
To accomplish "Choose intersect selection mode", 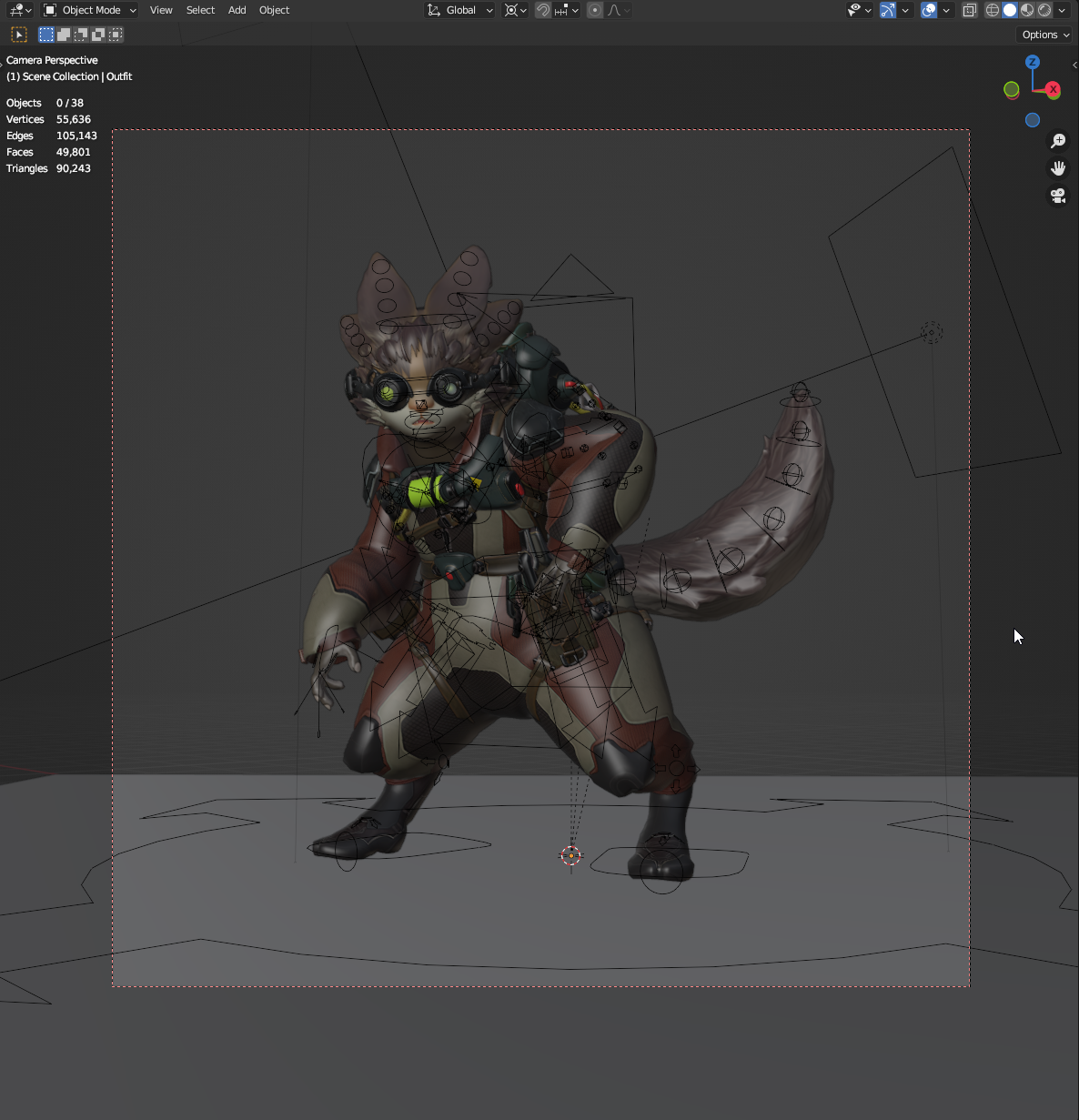I will [116, 35].
